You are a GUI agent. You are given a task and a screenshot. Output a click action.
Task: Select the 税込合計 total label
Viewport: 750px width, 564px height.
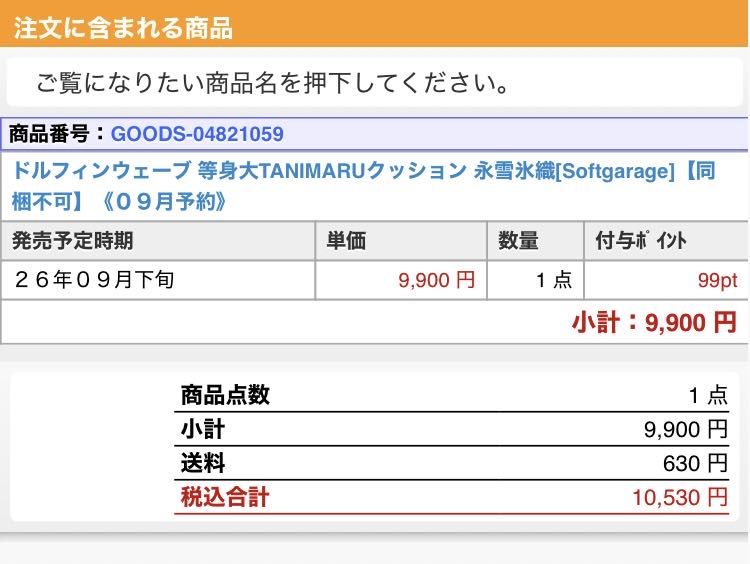pos(225,497)
